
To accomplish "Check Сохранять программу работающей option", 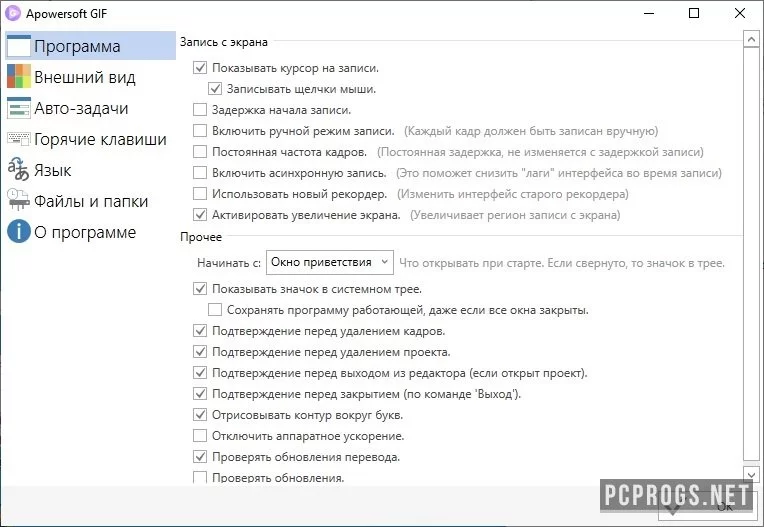I will (215, 309).
